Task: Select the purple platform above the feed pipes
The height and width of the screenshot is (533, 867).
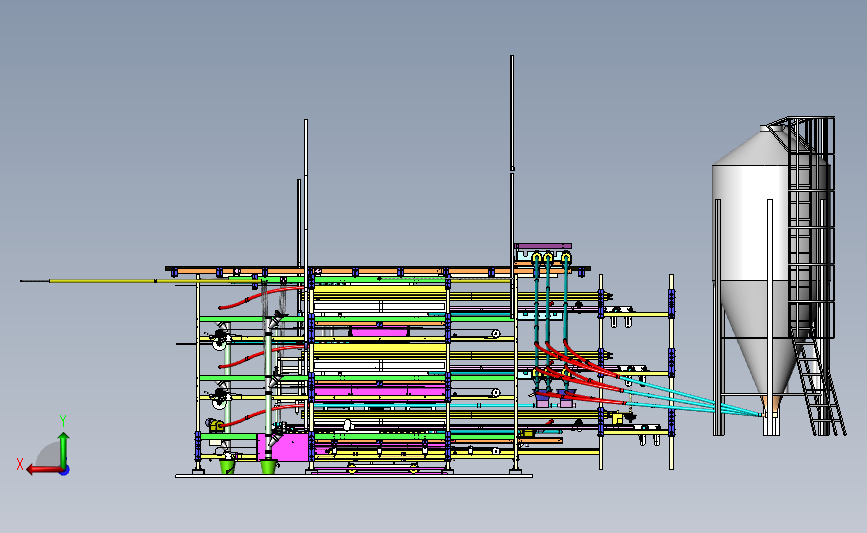Action: 543,246
